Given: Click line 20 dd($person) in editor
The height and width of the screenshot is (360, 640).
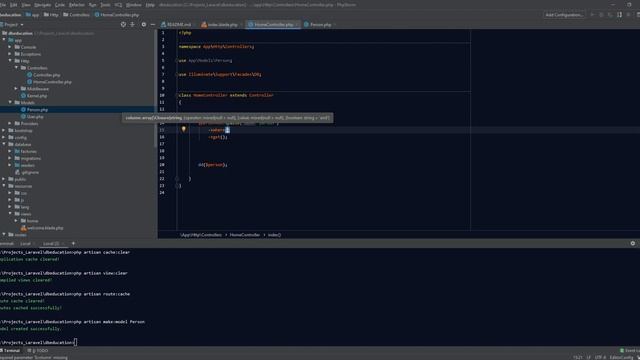Looking at the screenshot, I should pos(213,164).
